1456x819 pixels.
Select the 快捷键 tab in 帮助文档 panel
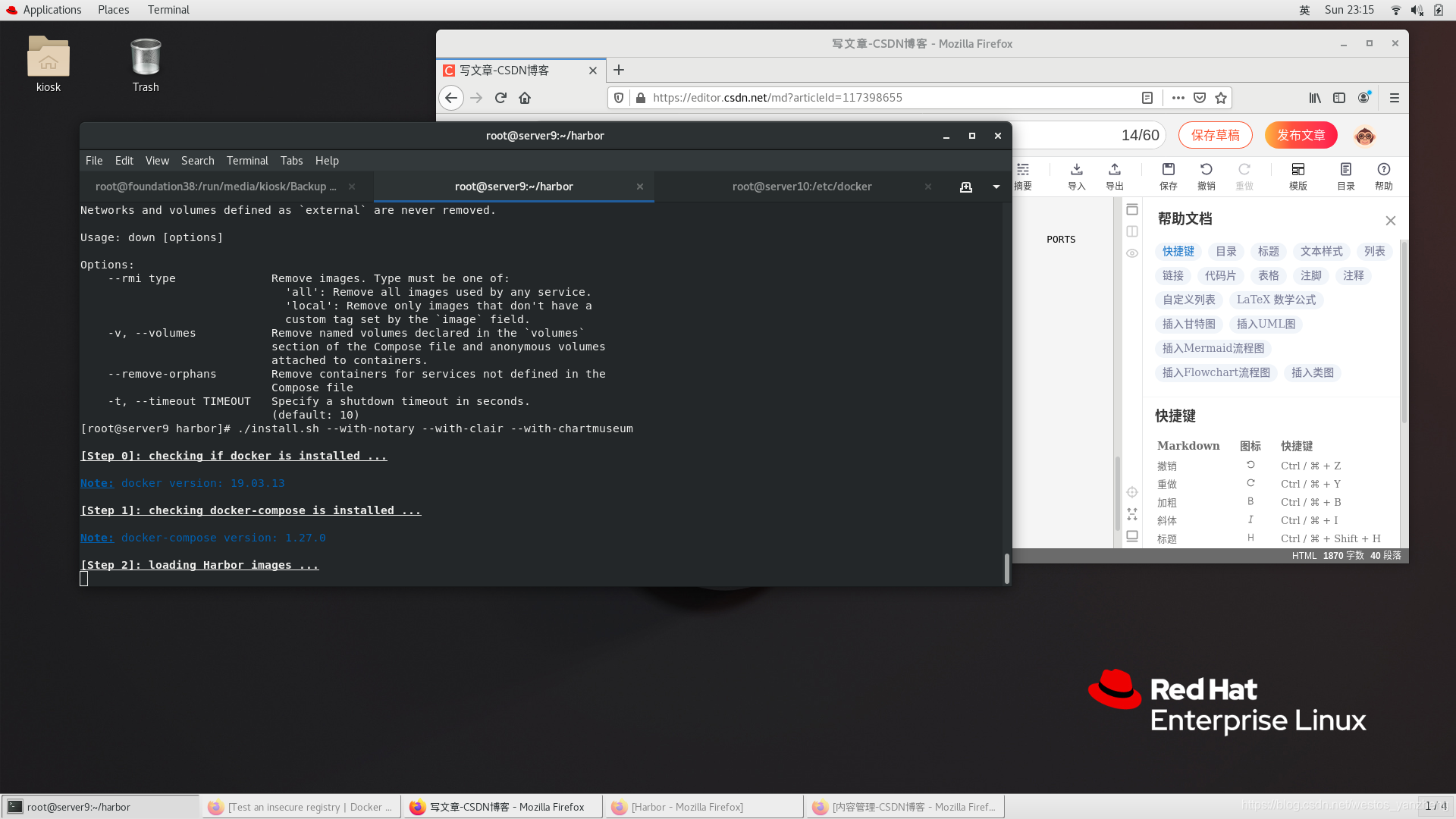[1179, 251]
